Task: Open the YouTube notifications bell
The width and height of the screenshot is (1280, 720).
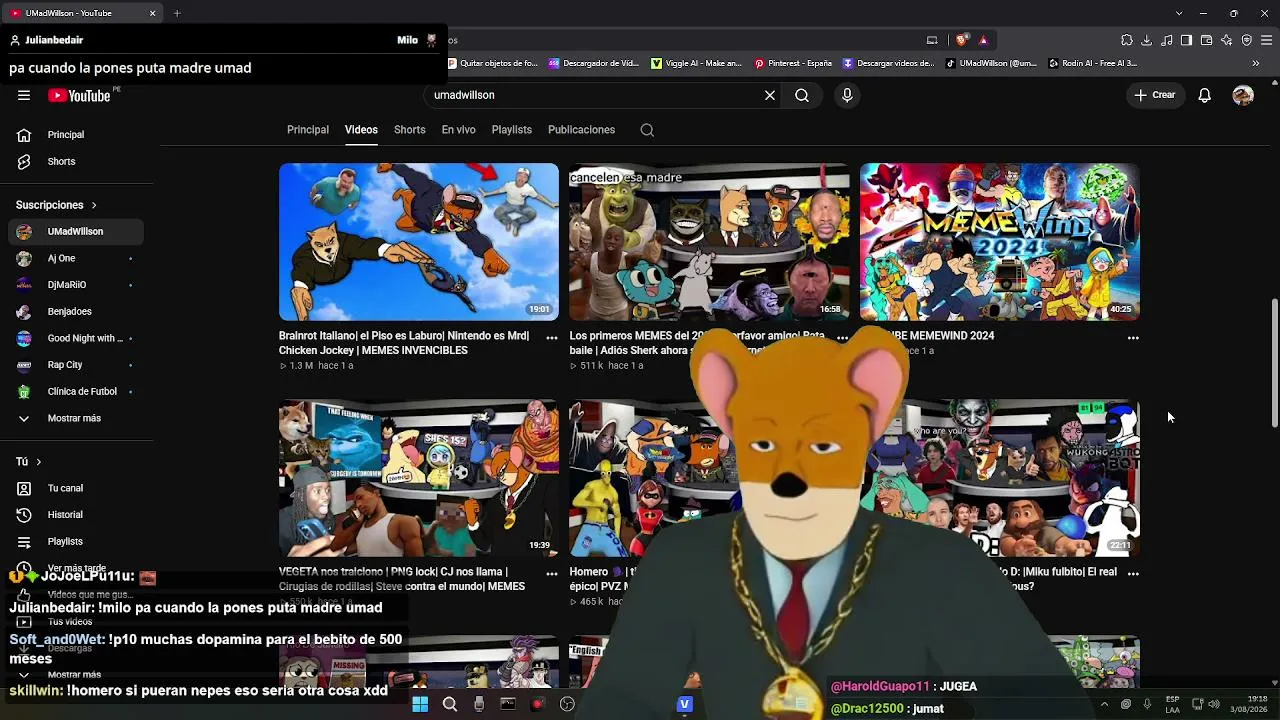Action: [x=1205, y=95]
